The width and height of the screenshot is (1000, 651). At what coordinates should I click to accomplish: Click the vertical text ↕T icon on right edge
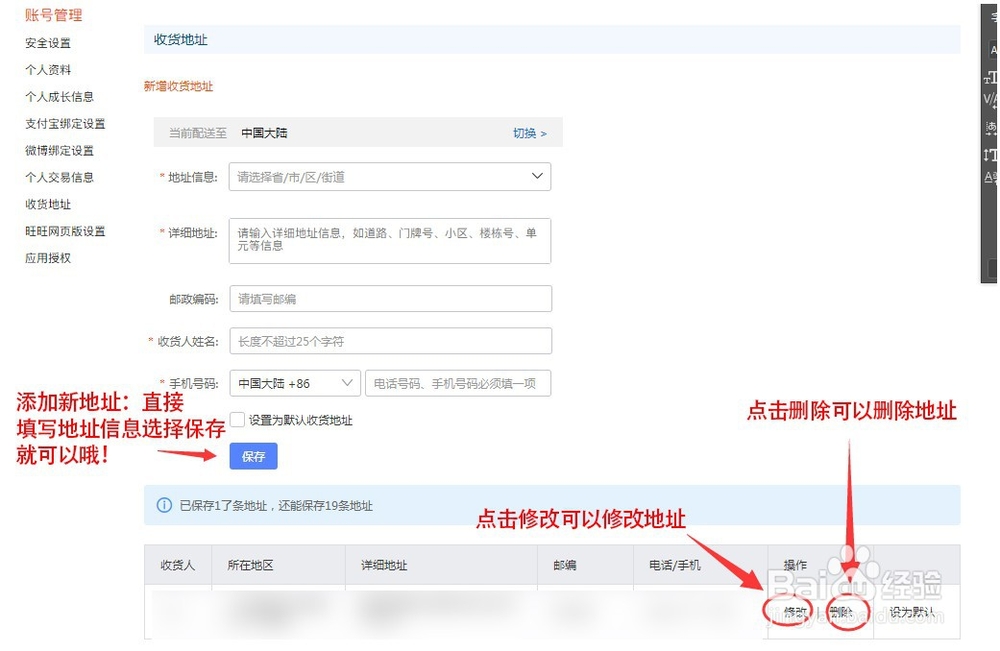pyautogui.click(x=990, y=152)
